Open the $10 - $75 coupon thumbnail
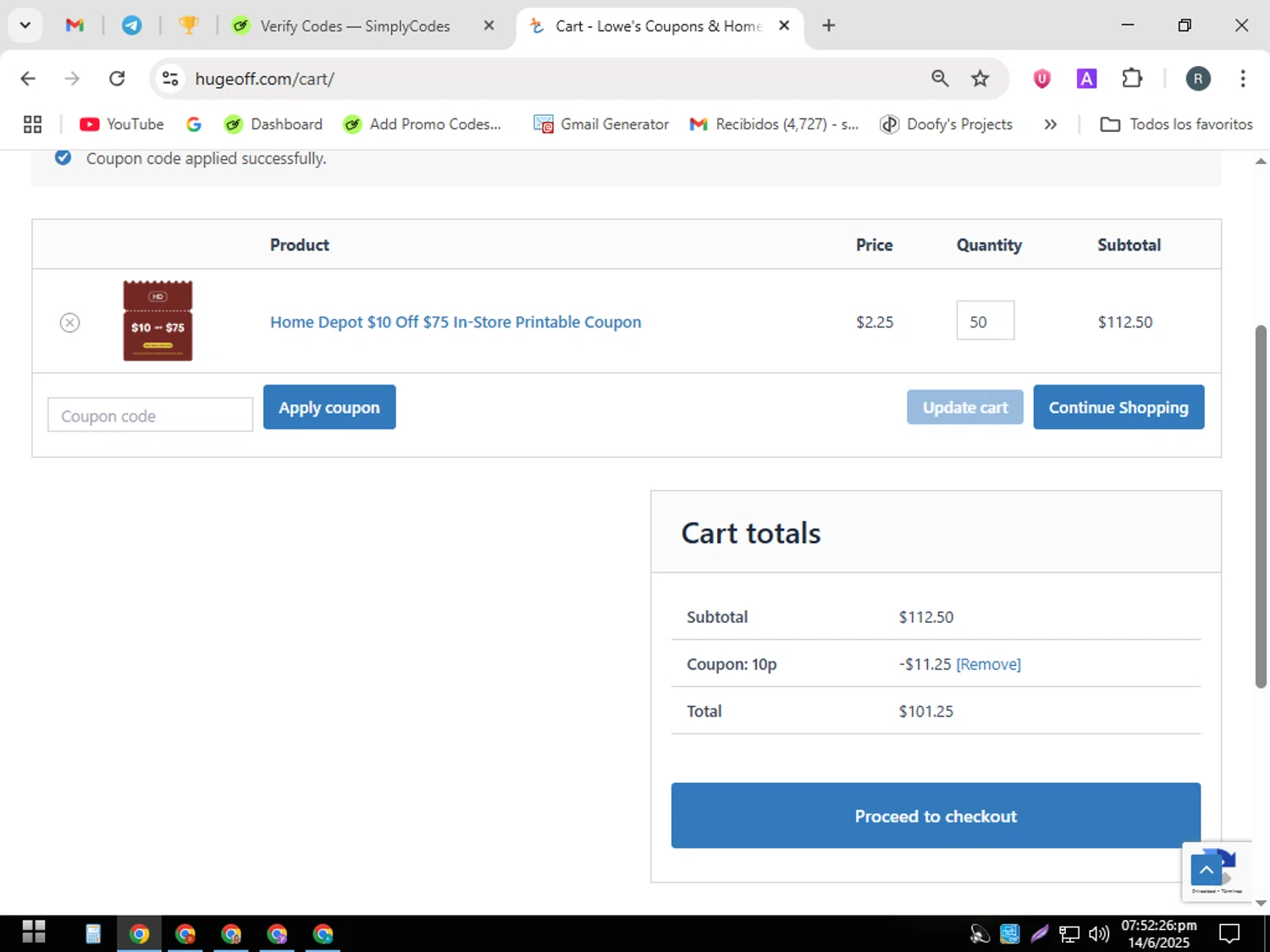 click(157, 321)
